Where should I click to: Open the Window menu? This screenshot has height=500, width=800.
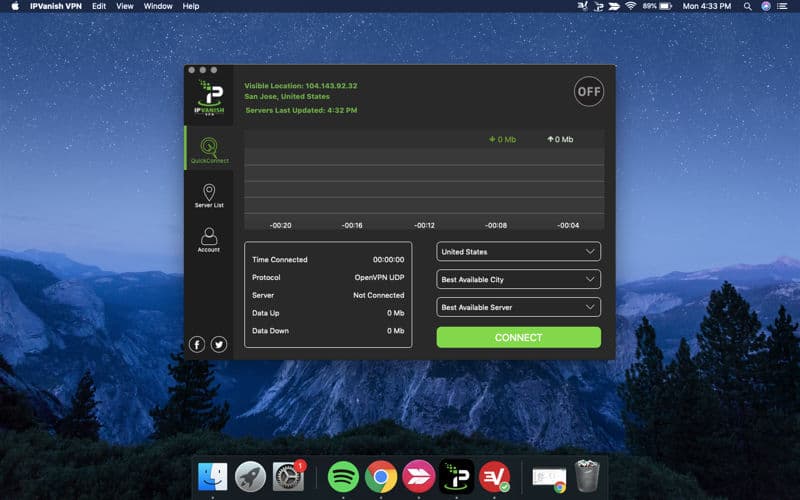point(158,6)
